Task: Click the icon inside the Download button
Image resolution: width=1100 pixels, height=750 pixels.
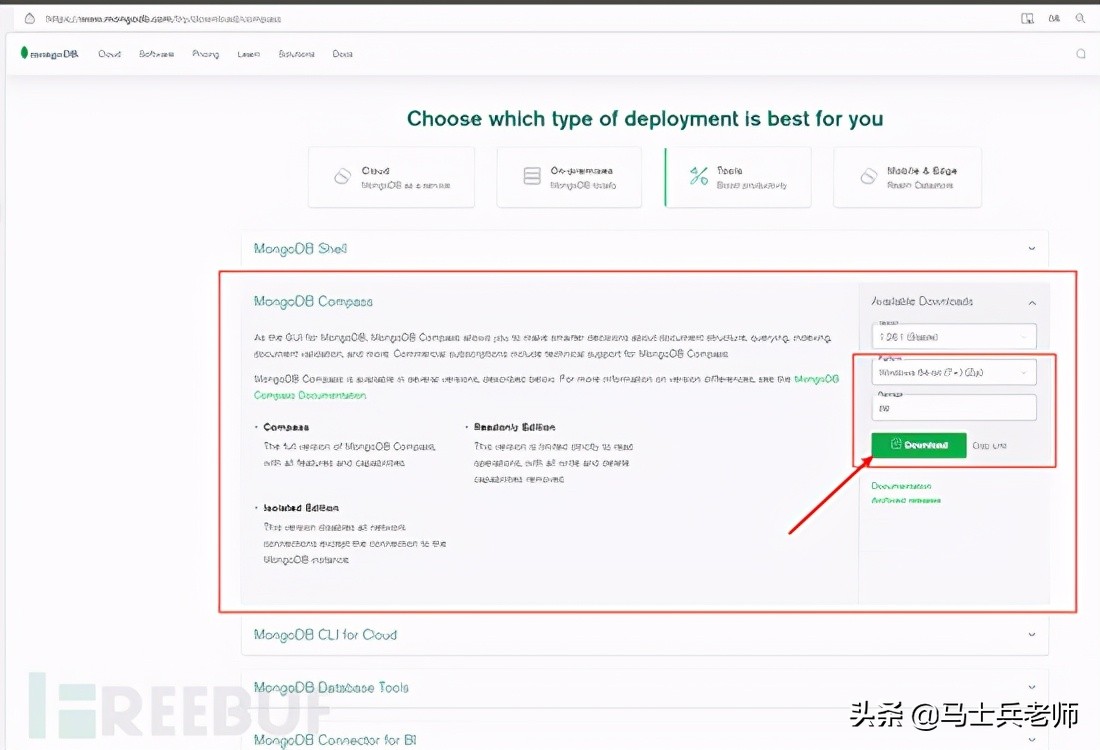Action: [x=896, y=444]
